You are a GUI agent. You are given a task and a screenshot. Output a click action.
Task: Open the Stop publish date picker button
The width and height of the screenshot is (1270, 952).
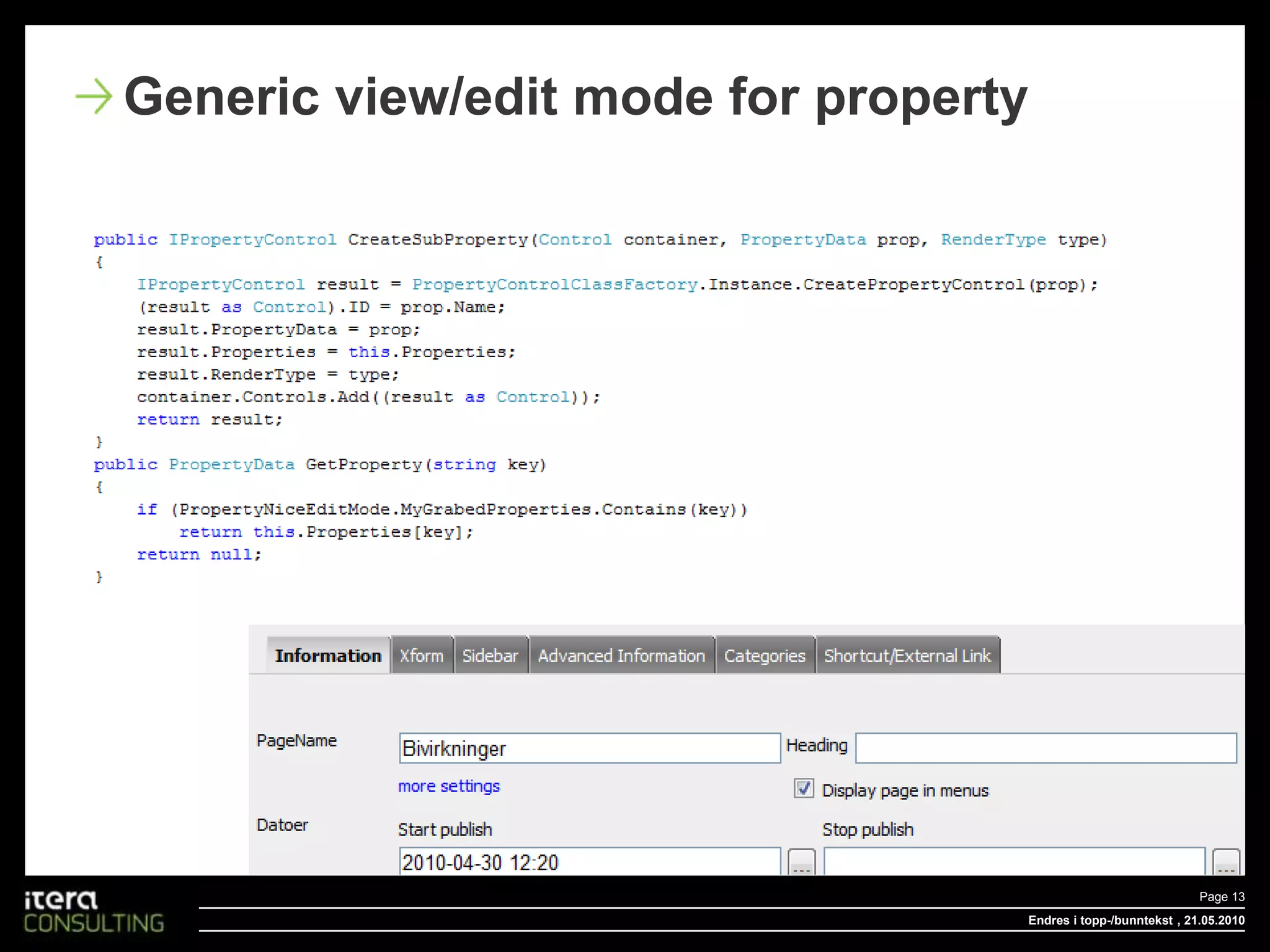point(1226,862)
